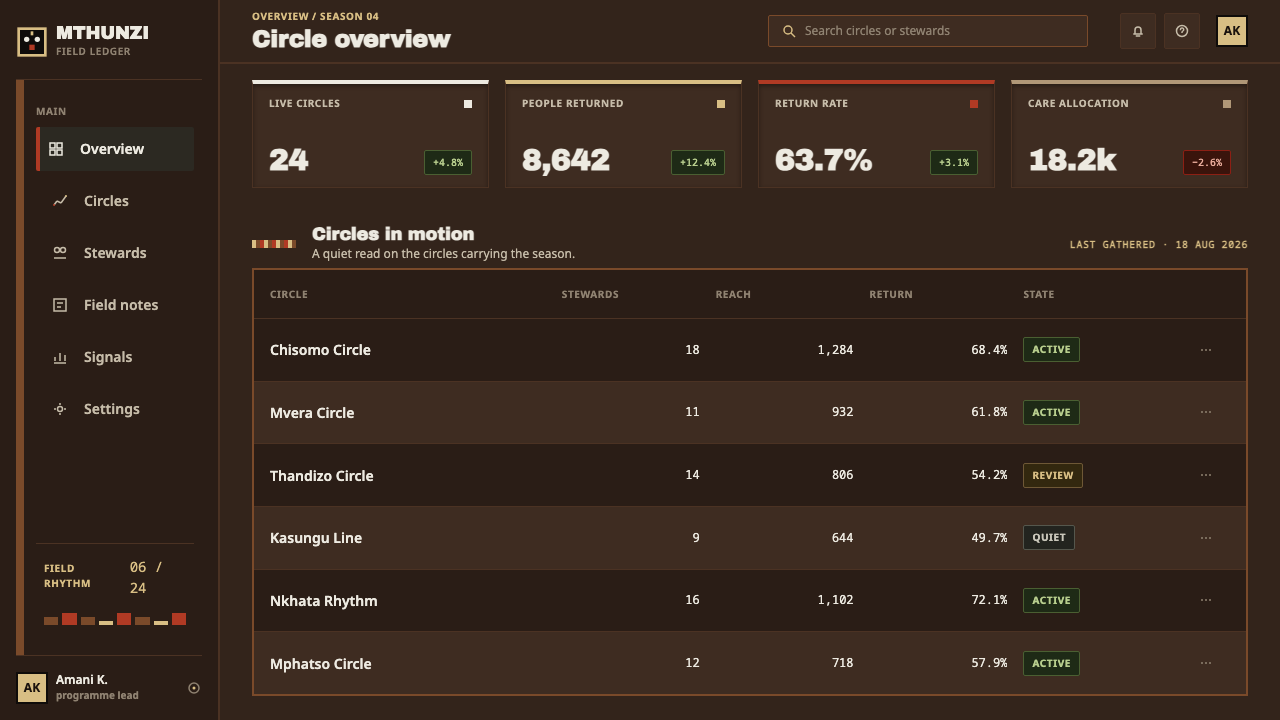
Task: Click the Return Rate red swatch
Action: 974,104
